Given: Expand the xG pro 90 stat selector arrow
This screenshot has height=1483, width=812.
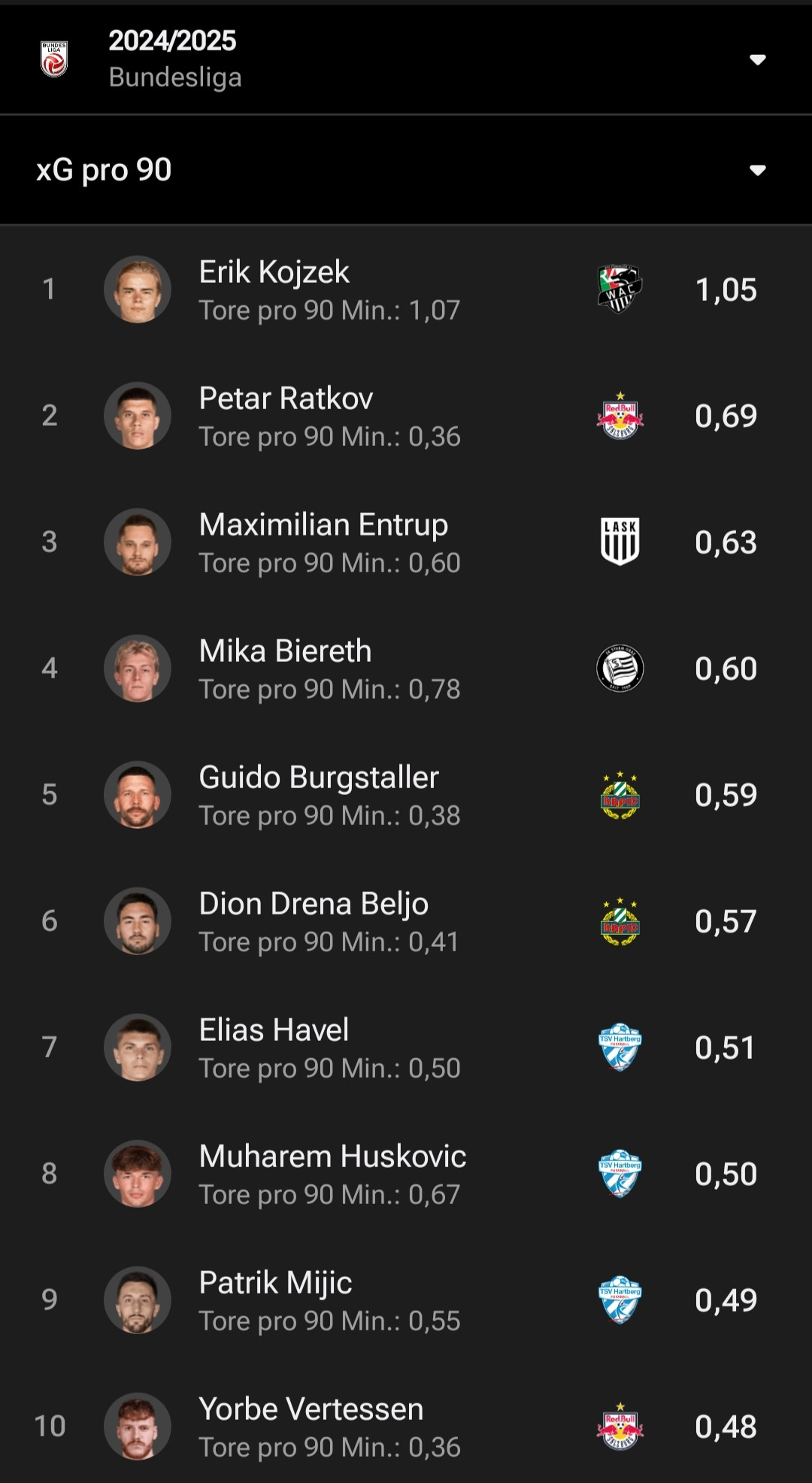Looking at the screenshot, I should click(757, 170).
